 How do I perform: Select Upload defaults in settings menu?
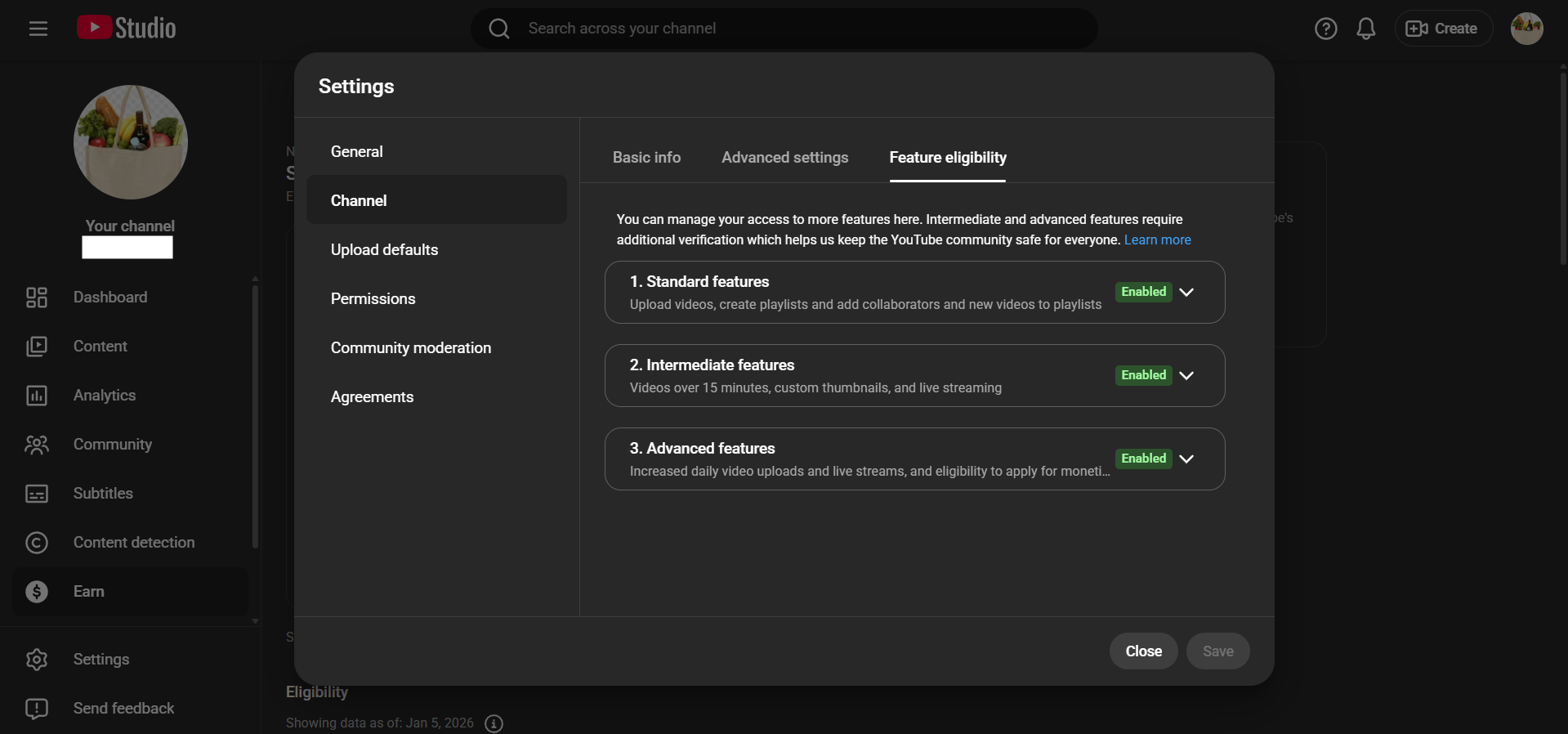point(384,250)
